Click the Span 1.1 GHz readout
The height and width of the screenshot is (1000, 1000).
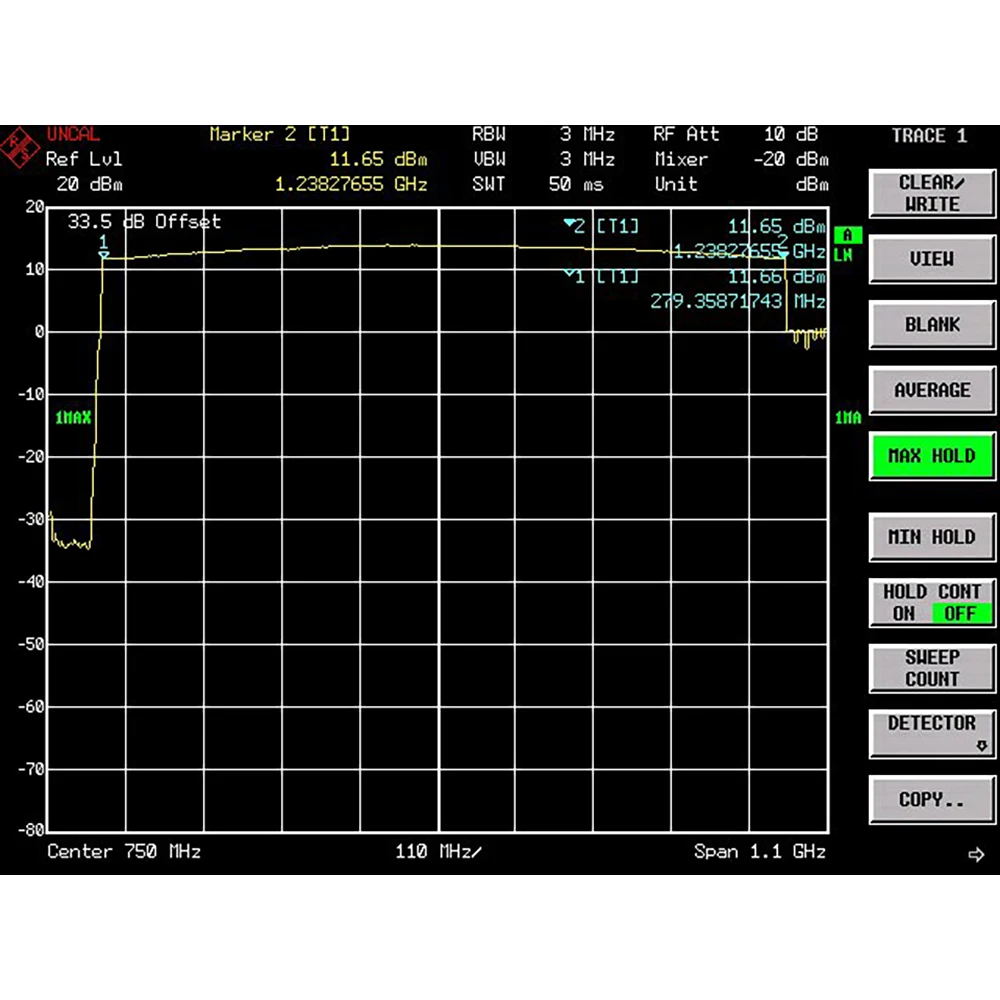pyautogui.click(x=759, y=852)
